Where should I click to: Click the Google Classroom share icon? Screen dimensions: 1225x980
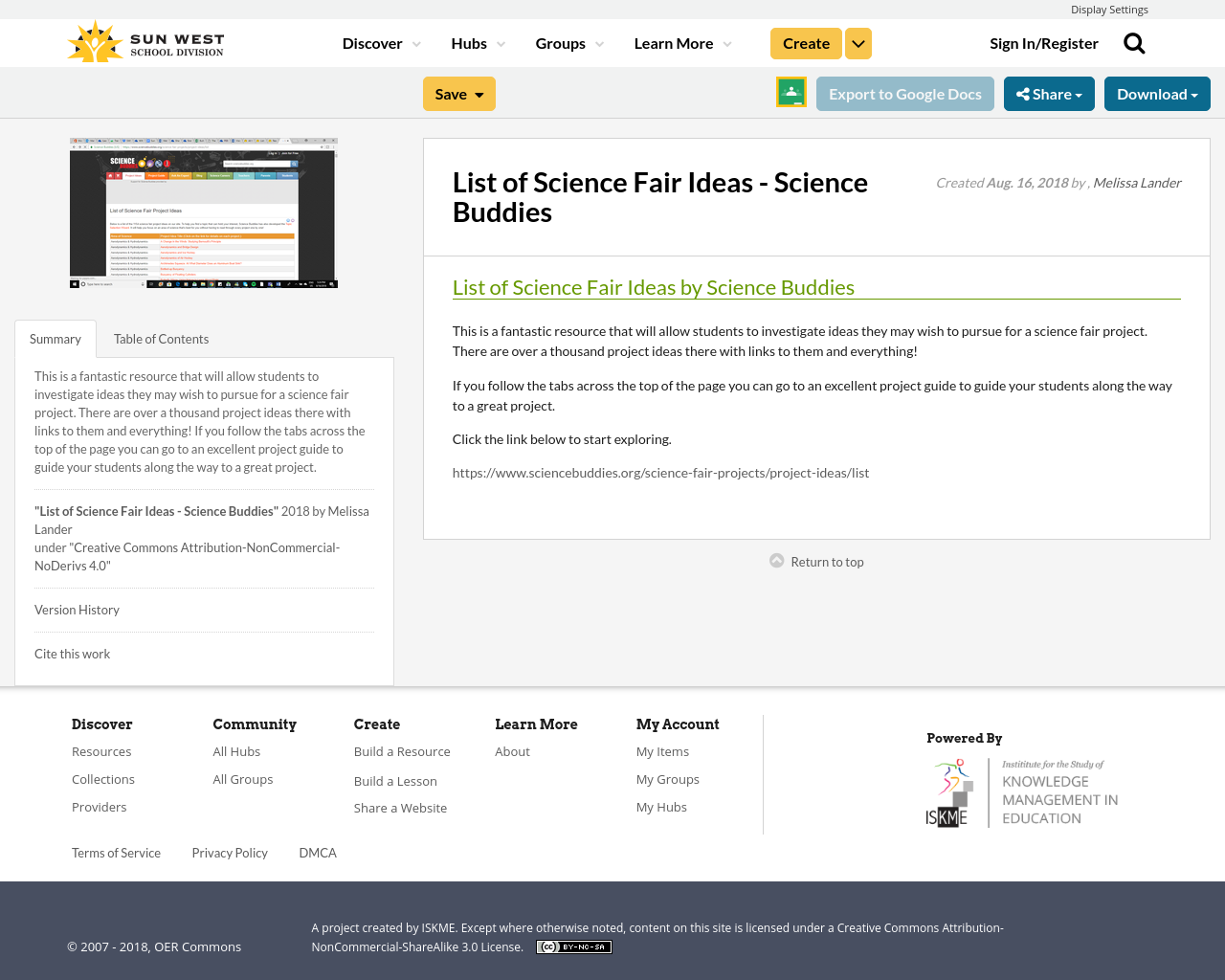point(791,91)
